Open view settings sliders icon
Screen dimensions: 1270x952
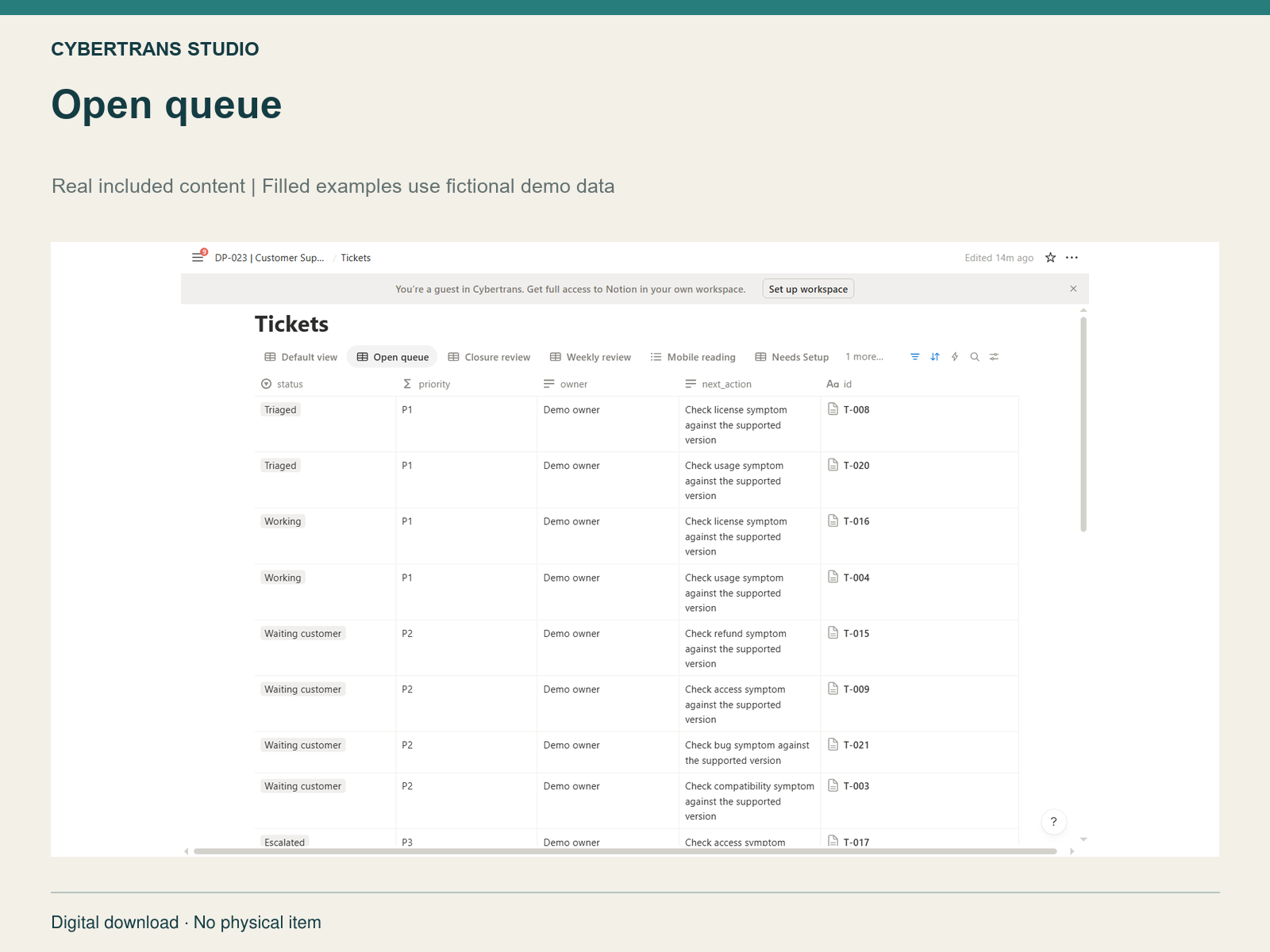tap(994, 357)
